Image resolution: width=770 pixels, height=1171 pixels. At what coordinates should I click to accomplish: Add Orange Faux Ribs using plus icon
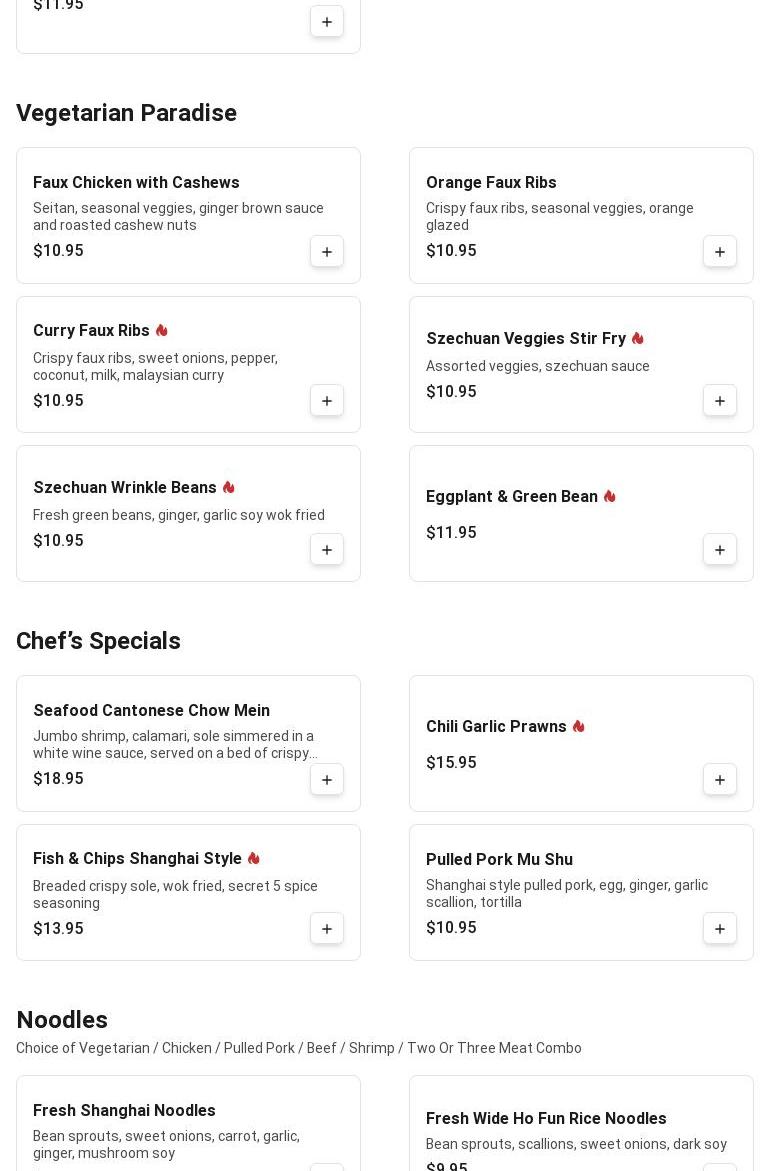point(719,252)
